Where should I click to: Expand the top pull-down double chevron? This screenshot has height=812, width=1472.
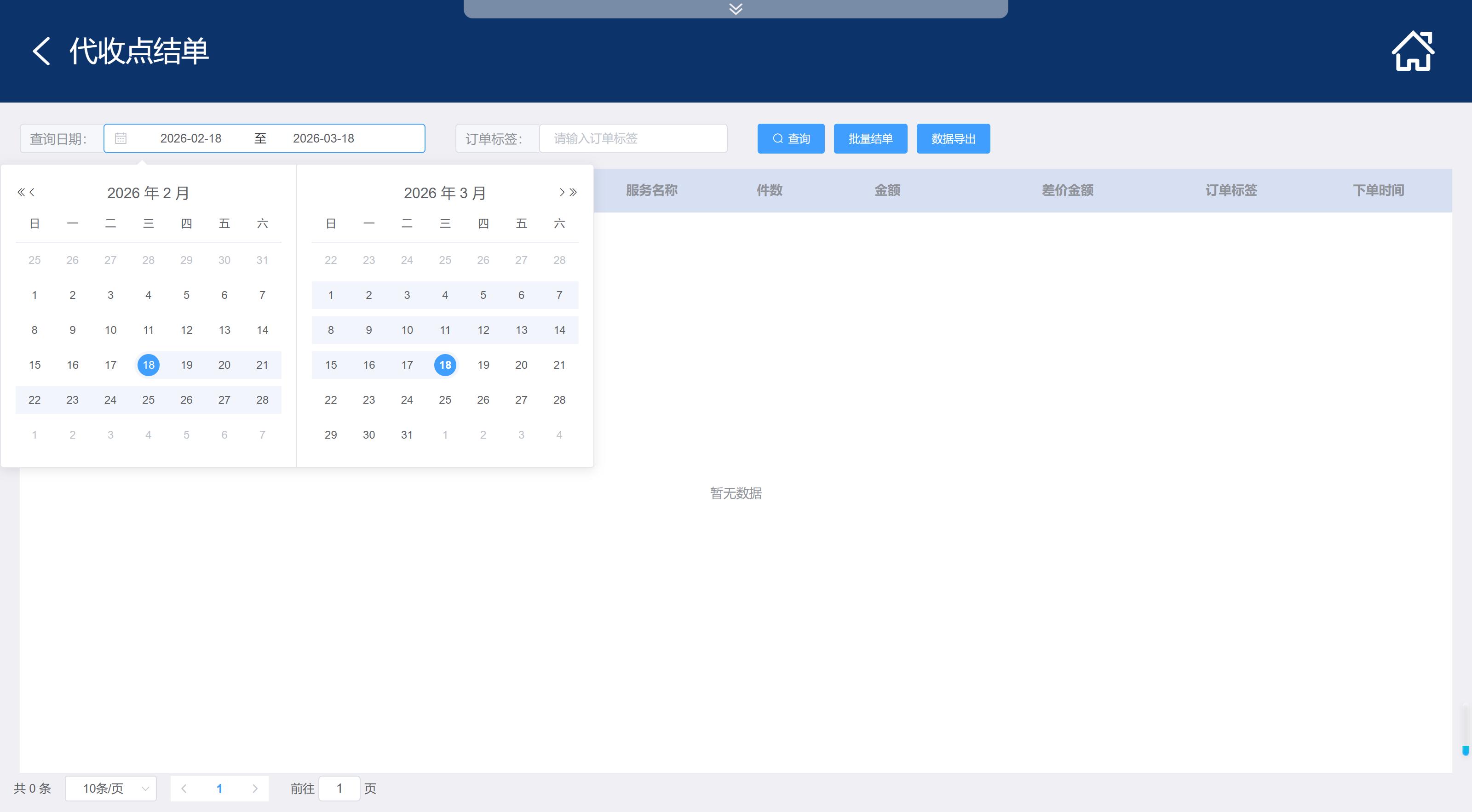(736, 9)
